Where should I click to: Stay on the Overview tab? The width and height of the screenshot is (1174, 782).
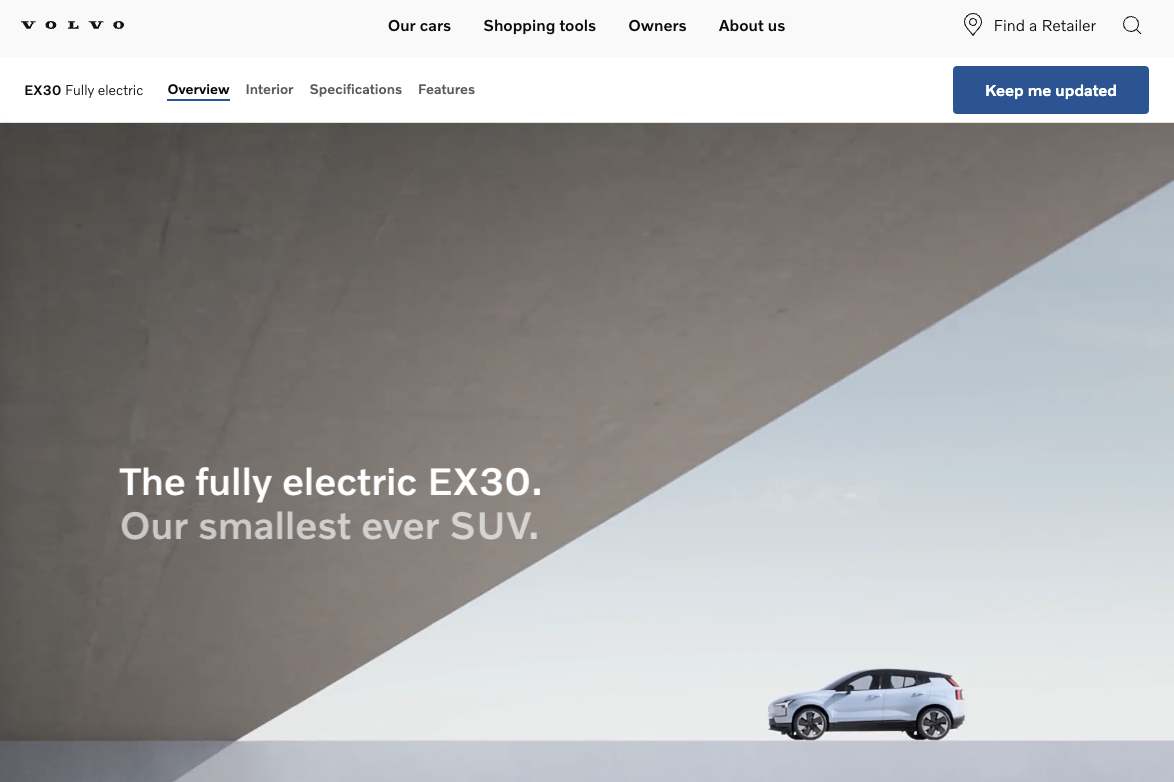(x=198, y=89)
